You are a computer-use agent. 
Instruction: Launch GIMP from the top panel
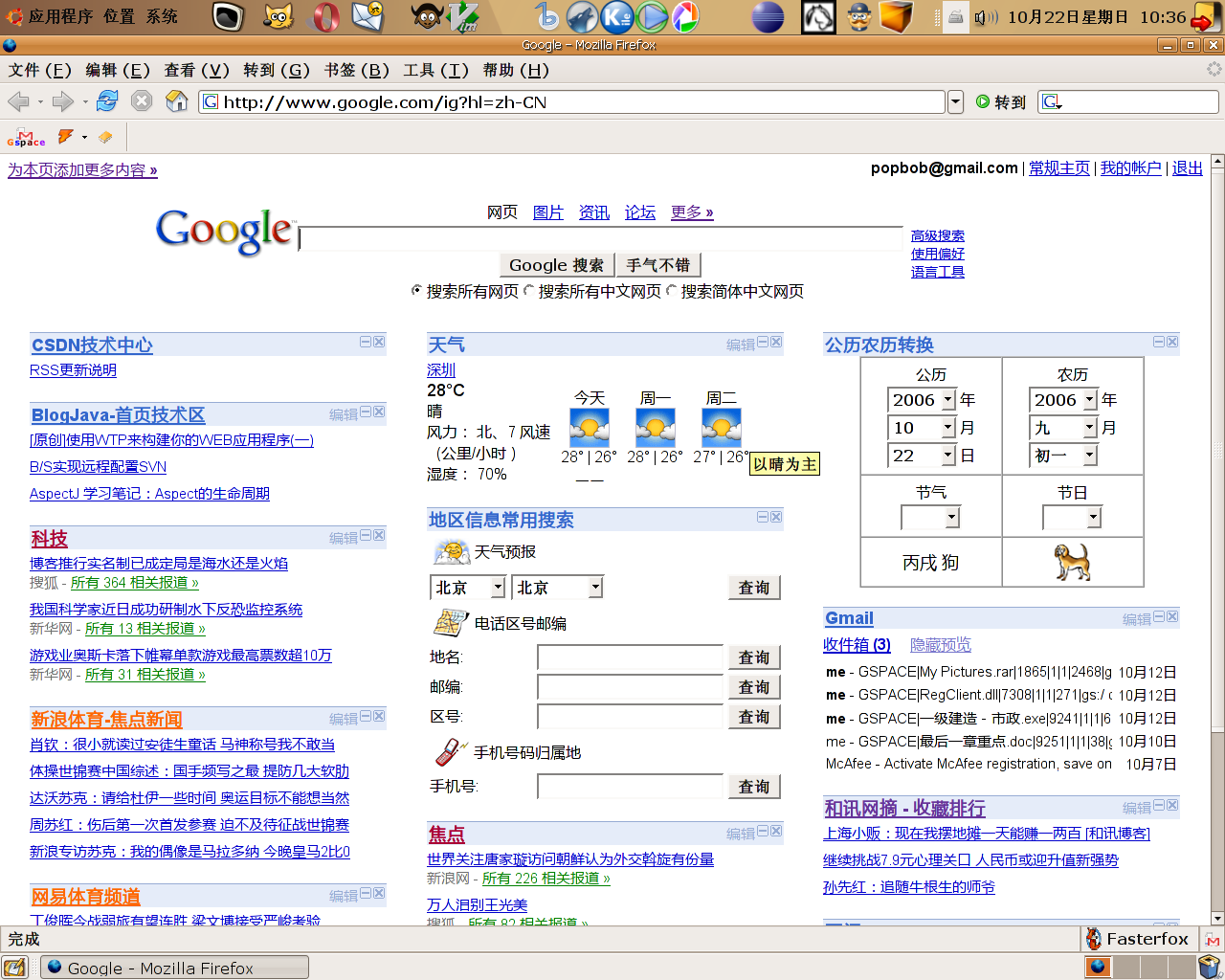[426, 16]
